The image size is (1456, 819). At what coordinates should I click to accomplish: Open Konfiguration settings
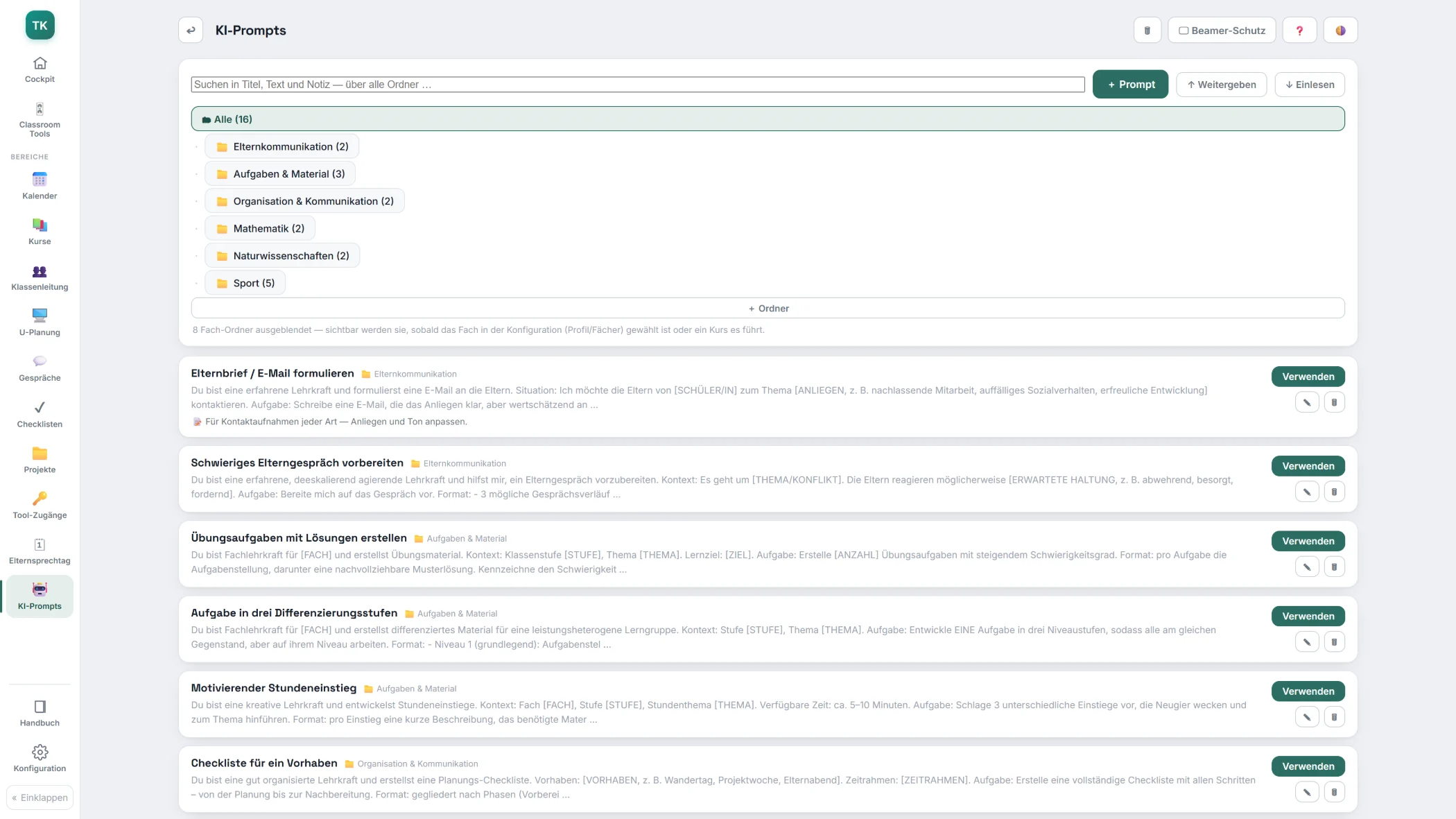click(40, 759)
